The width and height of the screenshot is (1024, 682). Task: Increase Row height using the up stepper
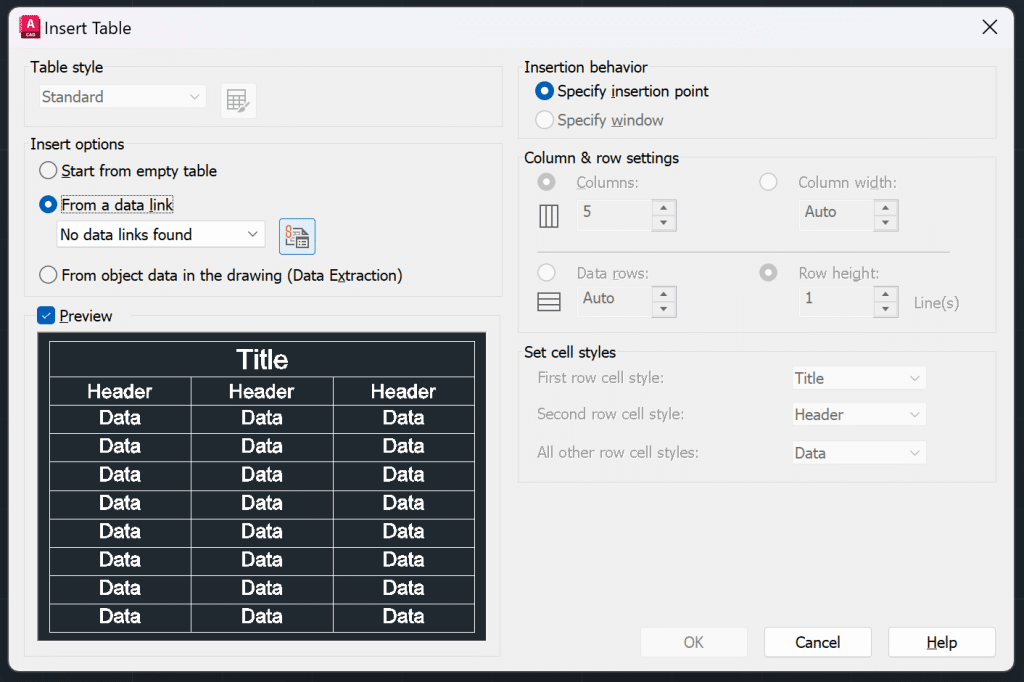tap(886, 295)
